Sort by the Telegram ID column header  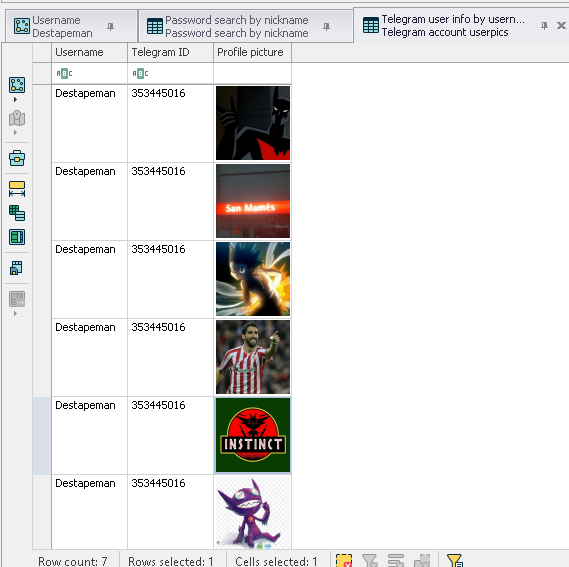[x=170, y=52]
